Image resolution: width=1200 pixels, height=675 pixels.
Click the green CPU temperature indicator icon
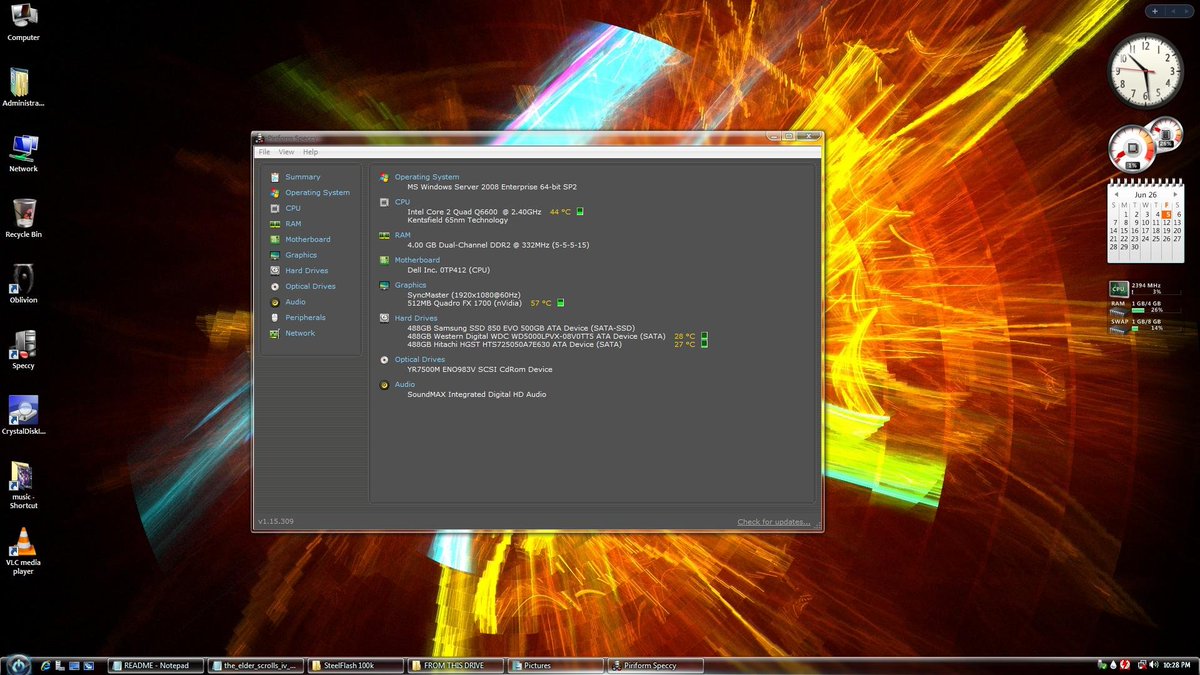point(580,211)
